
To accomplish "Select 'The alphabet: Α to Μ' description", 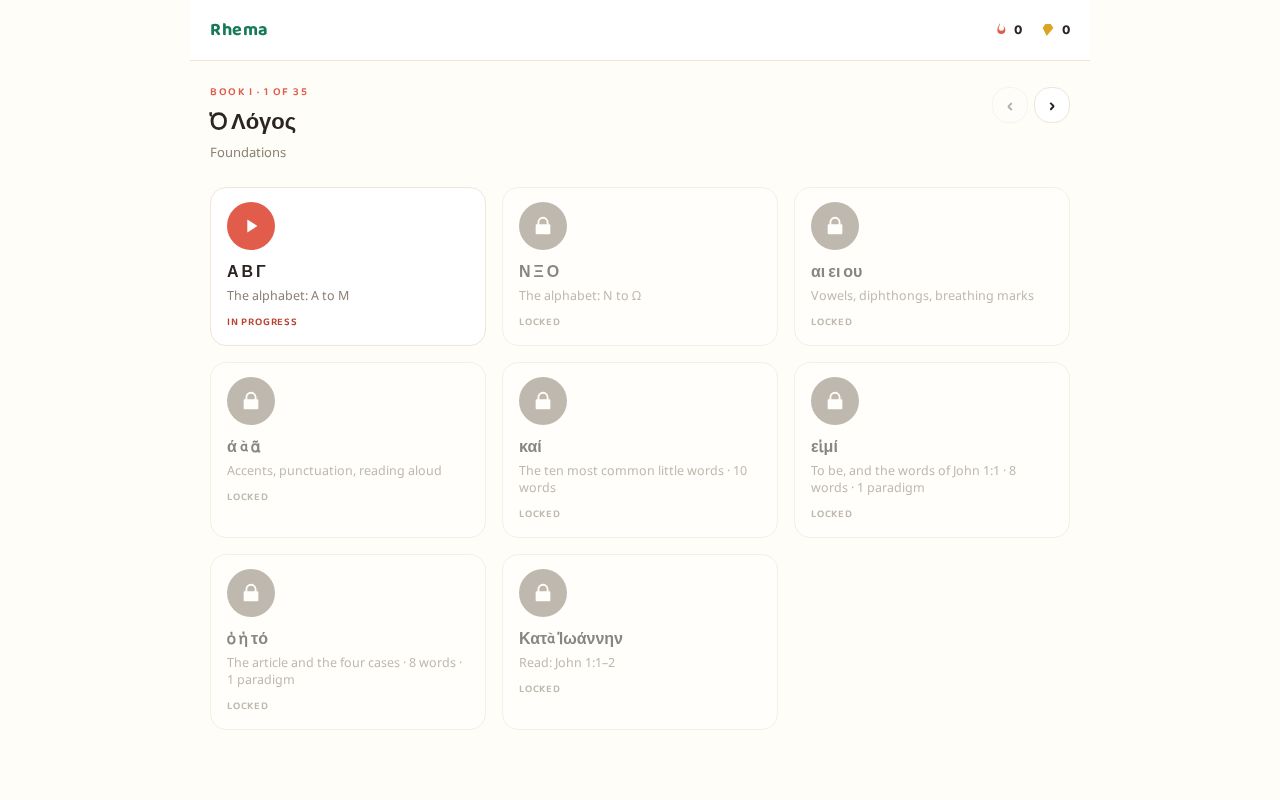I will (x=288, y=296).
